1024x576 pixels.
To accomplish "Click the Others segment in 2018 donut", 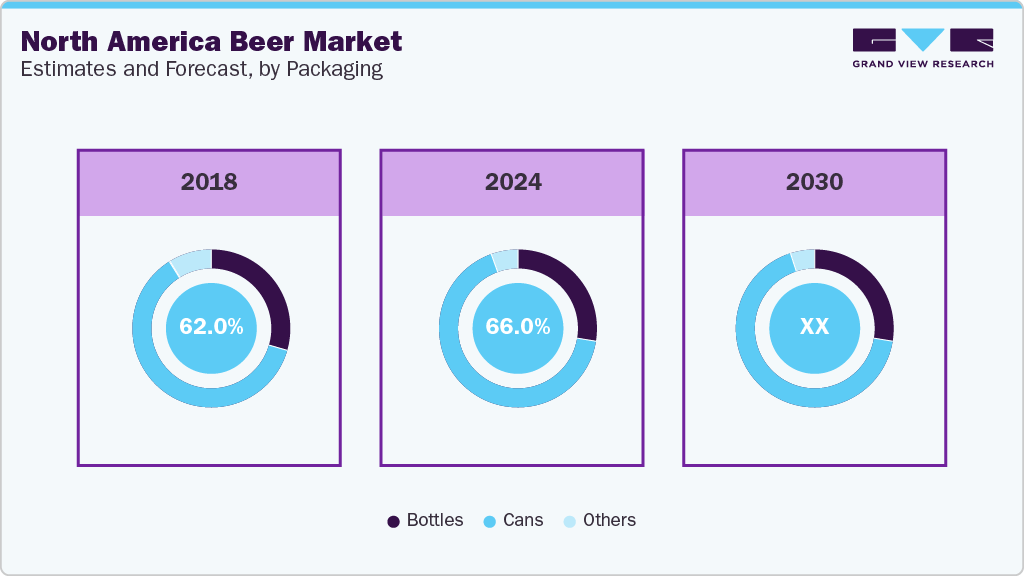I will pos(192,261).
